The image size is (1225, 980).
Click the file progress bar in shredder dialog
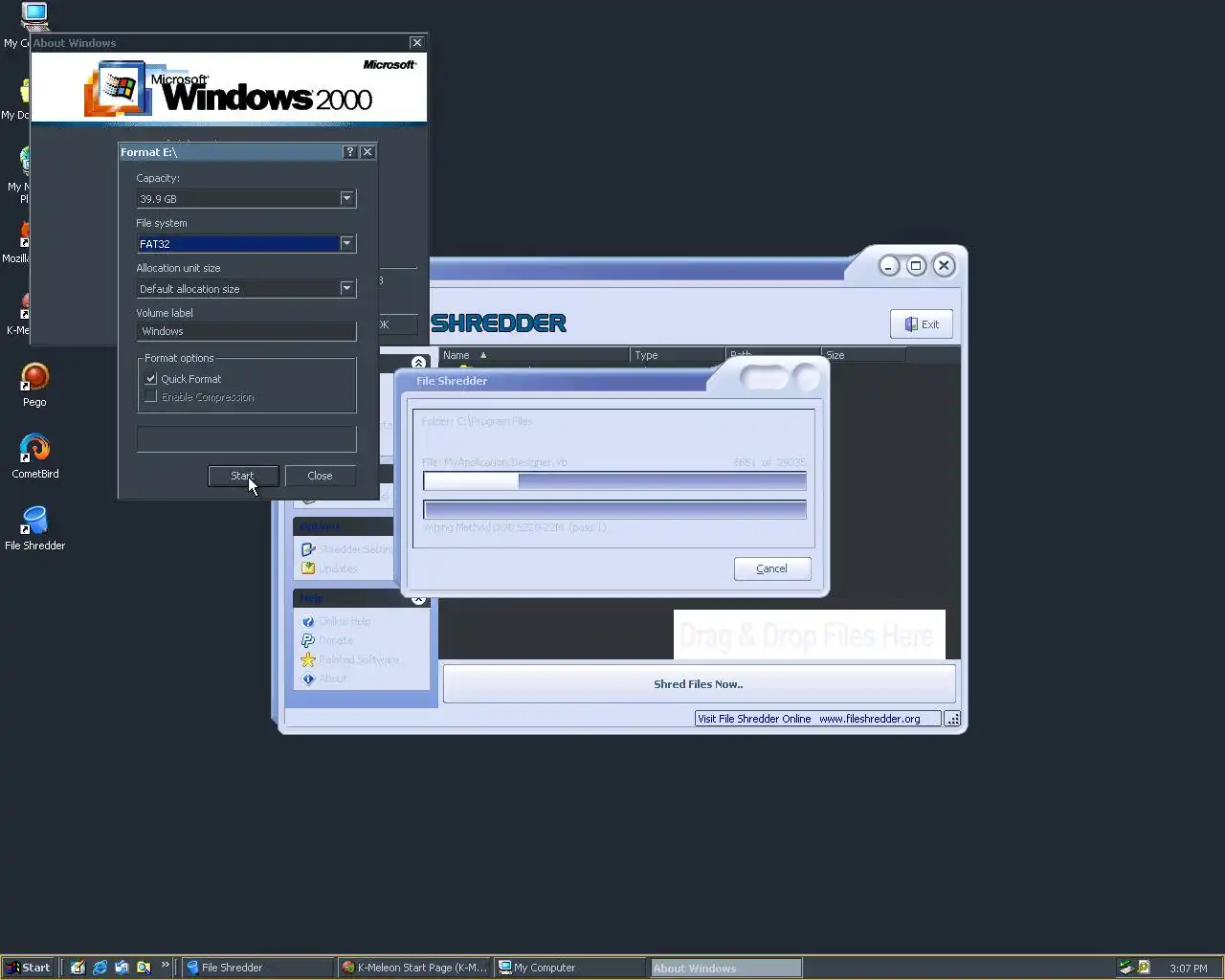coord(614,480)
